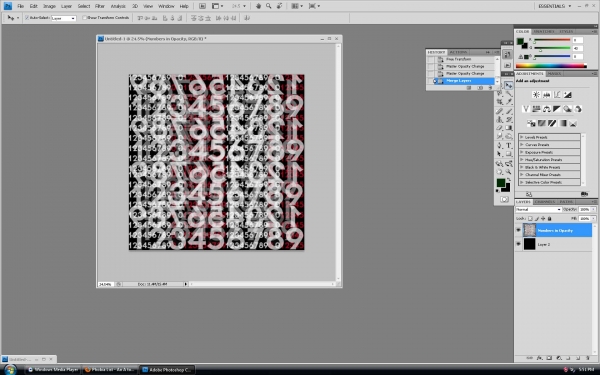Toggle Quick Mask mode icon
Image resolution: width=600 pixels, height=375 pixels.
click(x=504, y=199)
